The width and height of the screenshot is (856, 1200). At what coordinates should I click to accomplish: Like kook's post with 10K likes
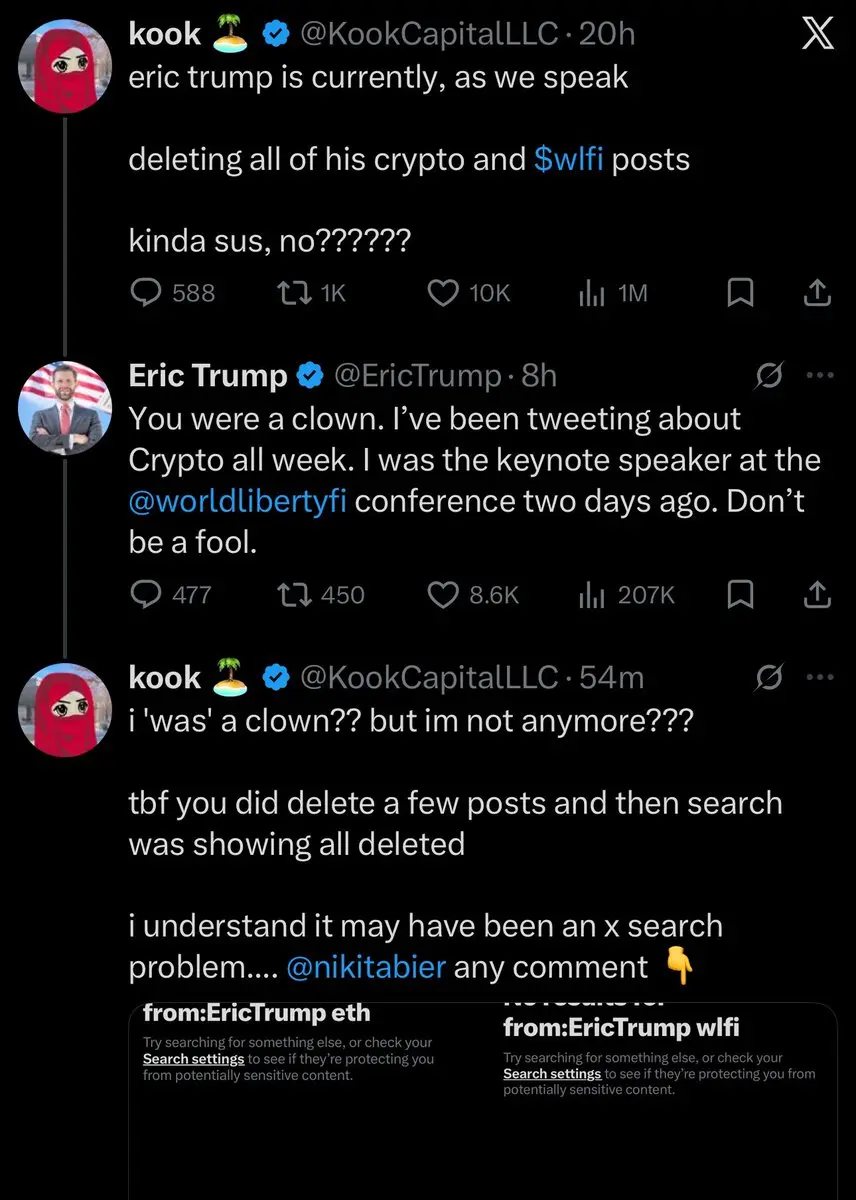coord(443,292)
